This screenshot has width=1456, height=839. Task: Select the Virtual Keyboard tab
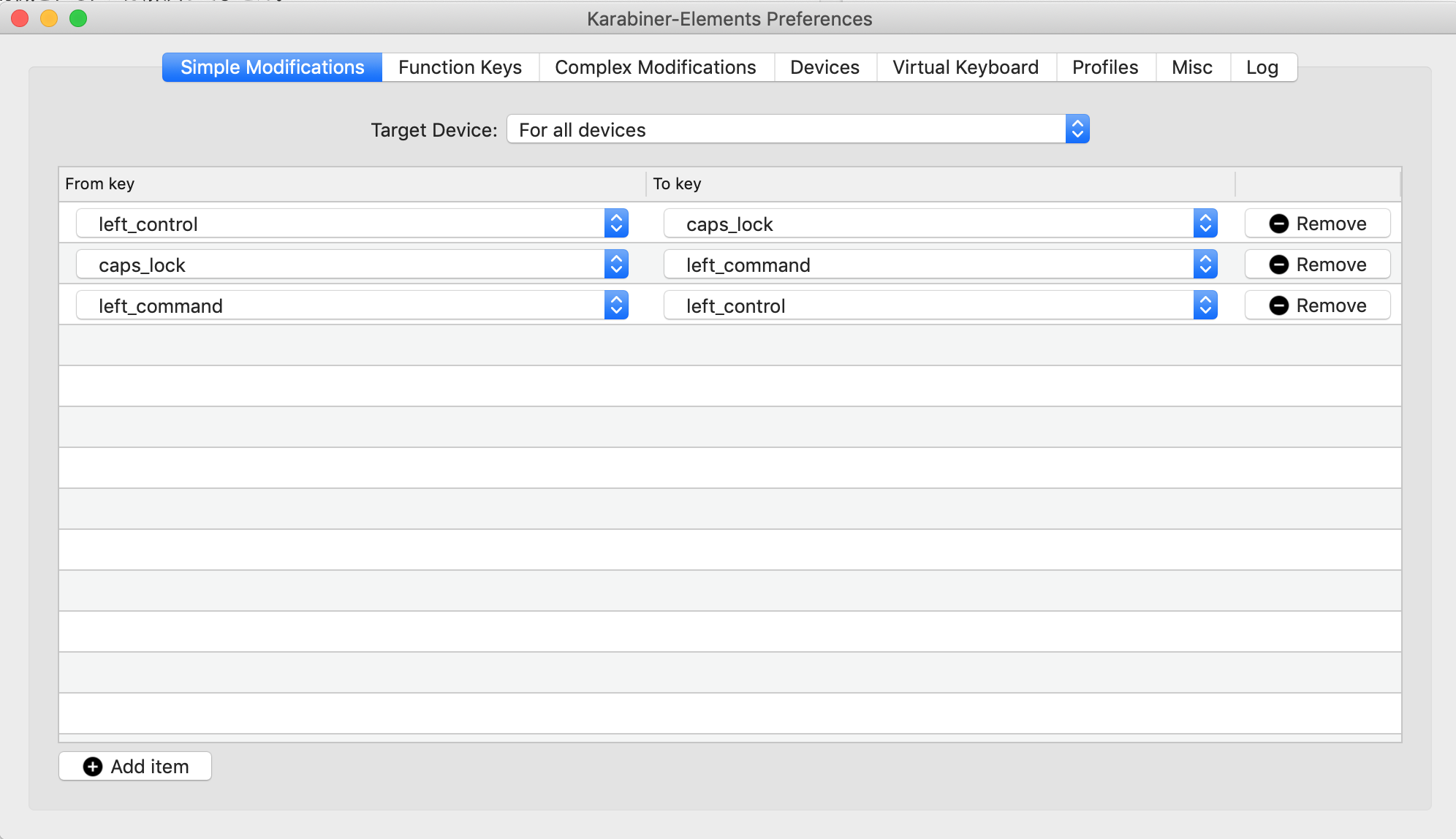click(x=966, y=67)
